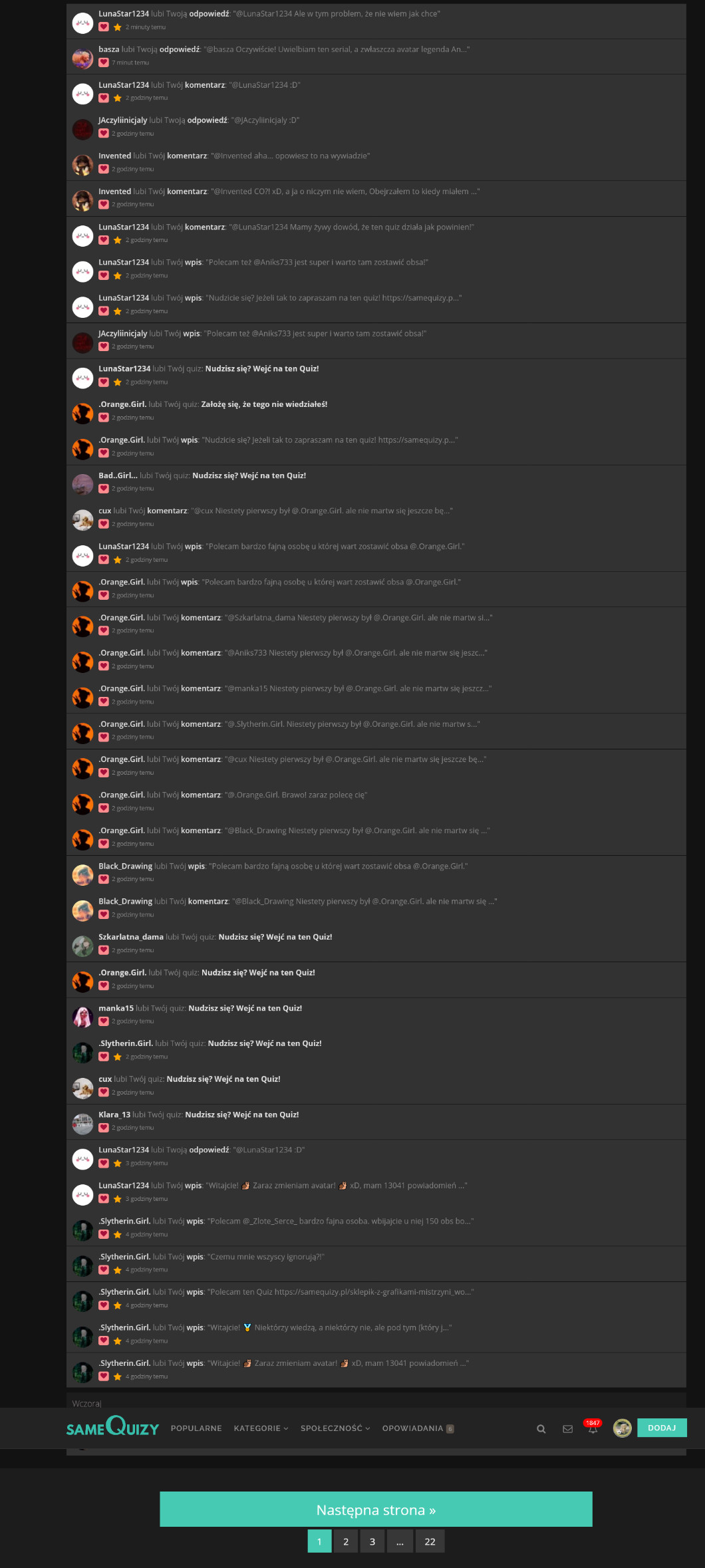Open quiz link 'Założę się, że tego nie wiedziałeś!'
Viewport: 705px width, 1568px height.
pyautogui.click(x=264, y=404)
